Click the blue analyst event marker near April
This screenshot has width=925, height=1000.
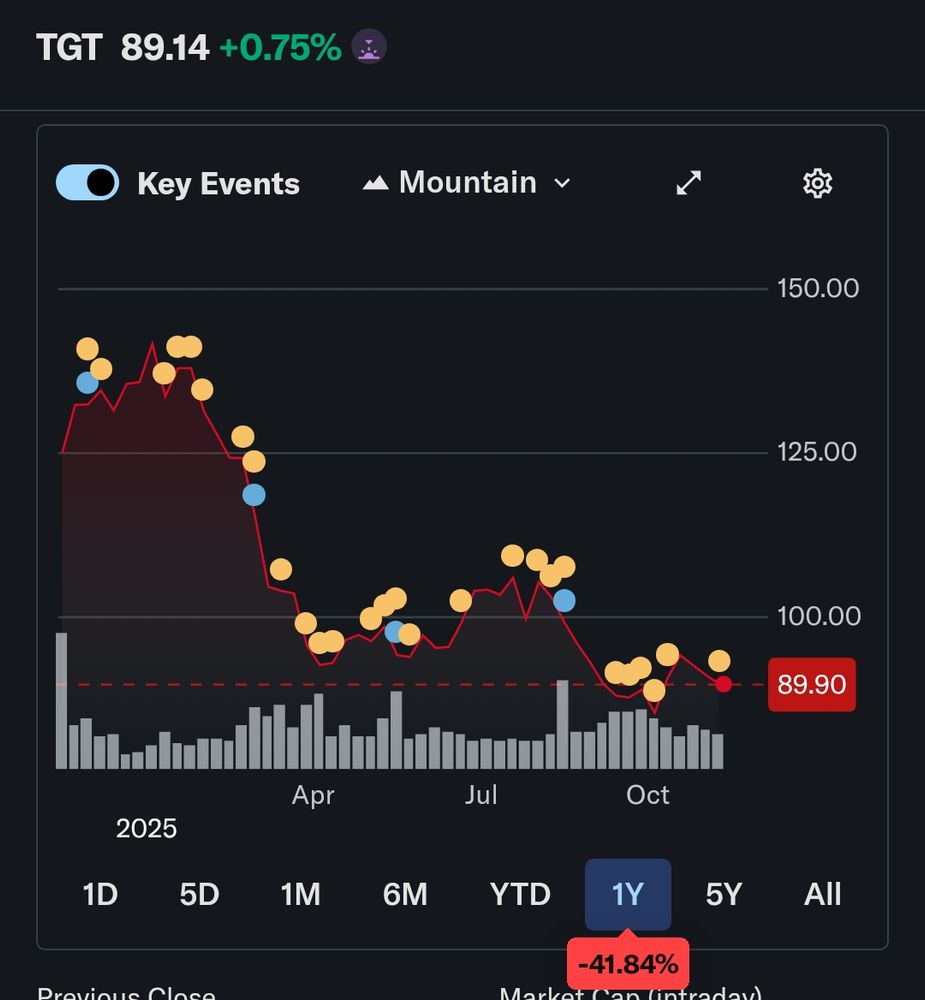[256, 493]
